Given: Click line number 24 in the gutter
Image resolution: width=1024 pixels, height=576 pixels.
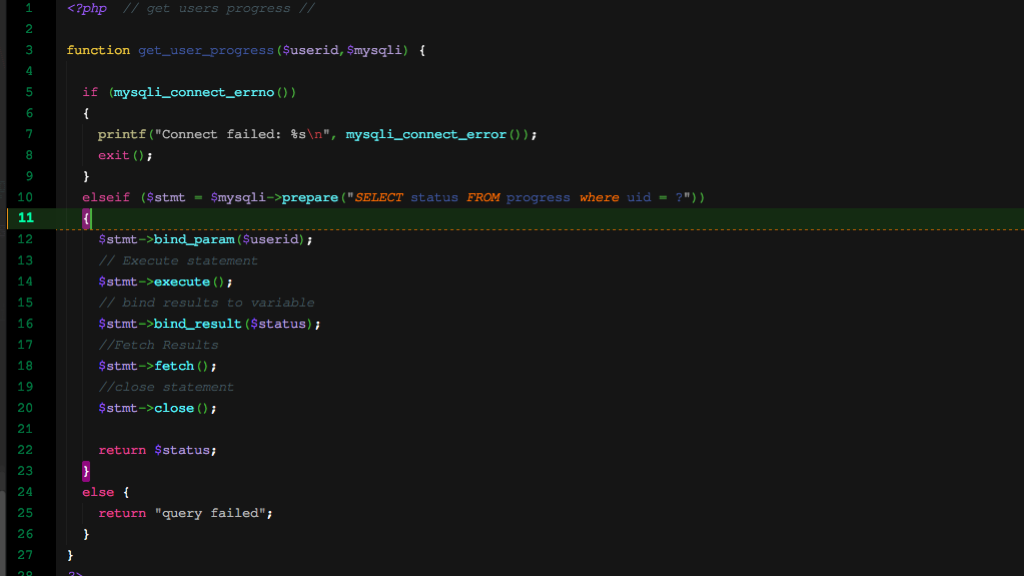Looking at the screenshot, I should point(25,492).
